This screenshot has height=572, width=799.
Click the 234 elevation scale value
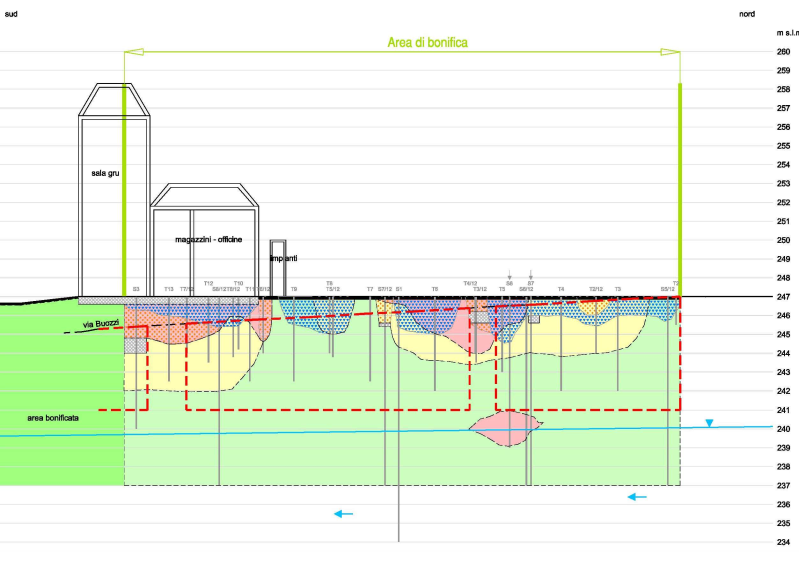pos(784,542)
